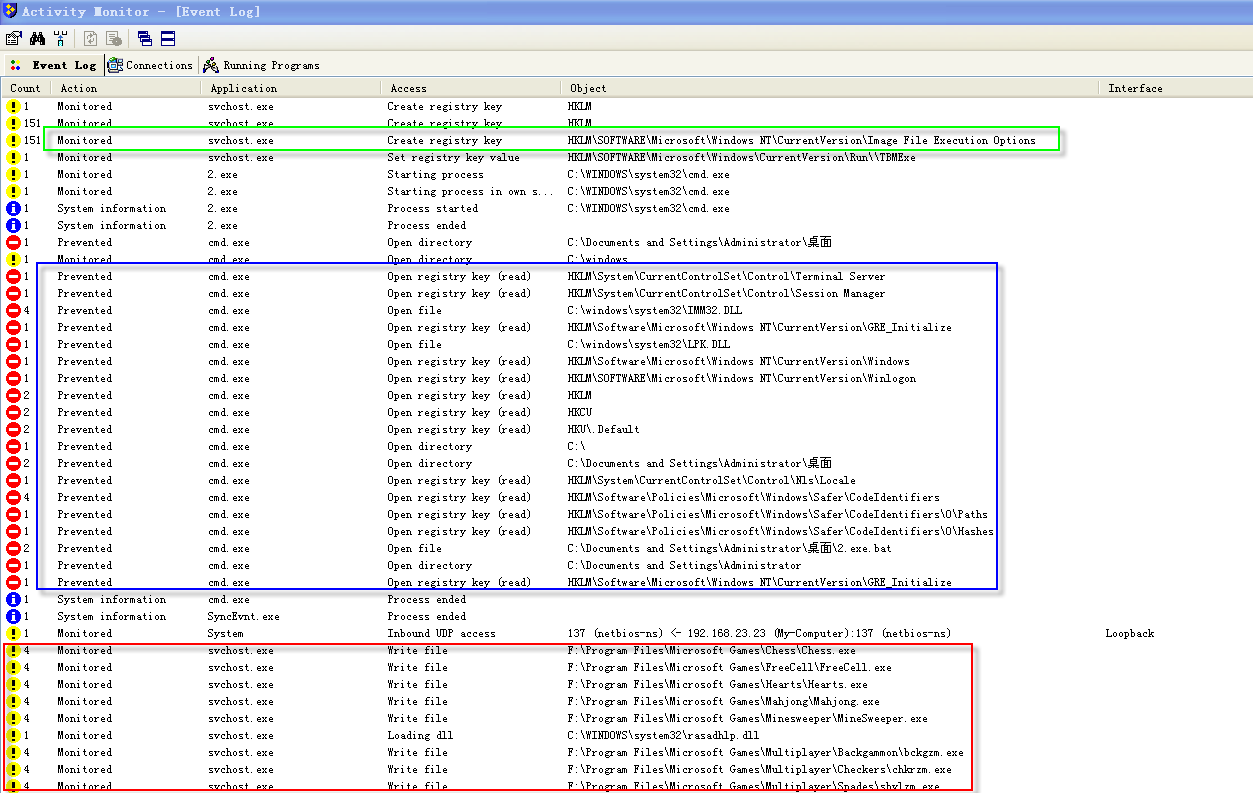Select the SyncEvnt.exe process ended row
This screenshot has height=793, width=1253.
[243, 617]
